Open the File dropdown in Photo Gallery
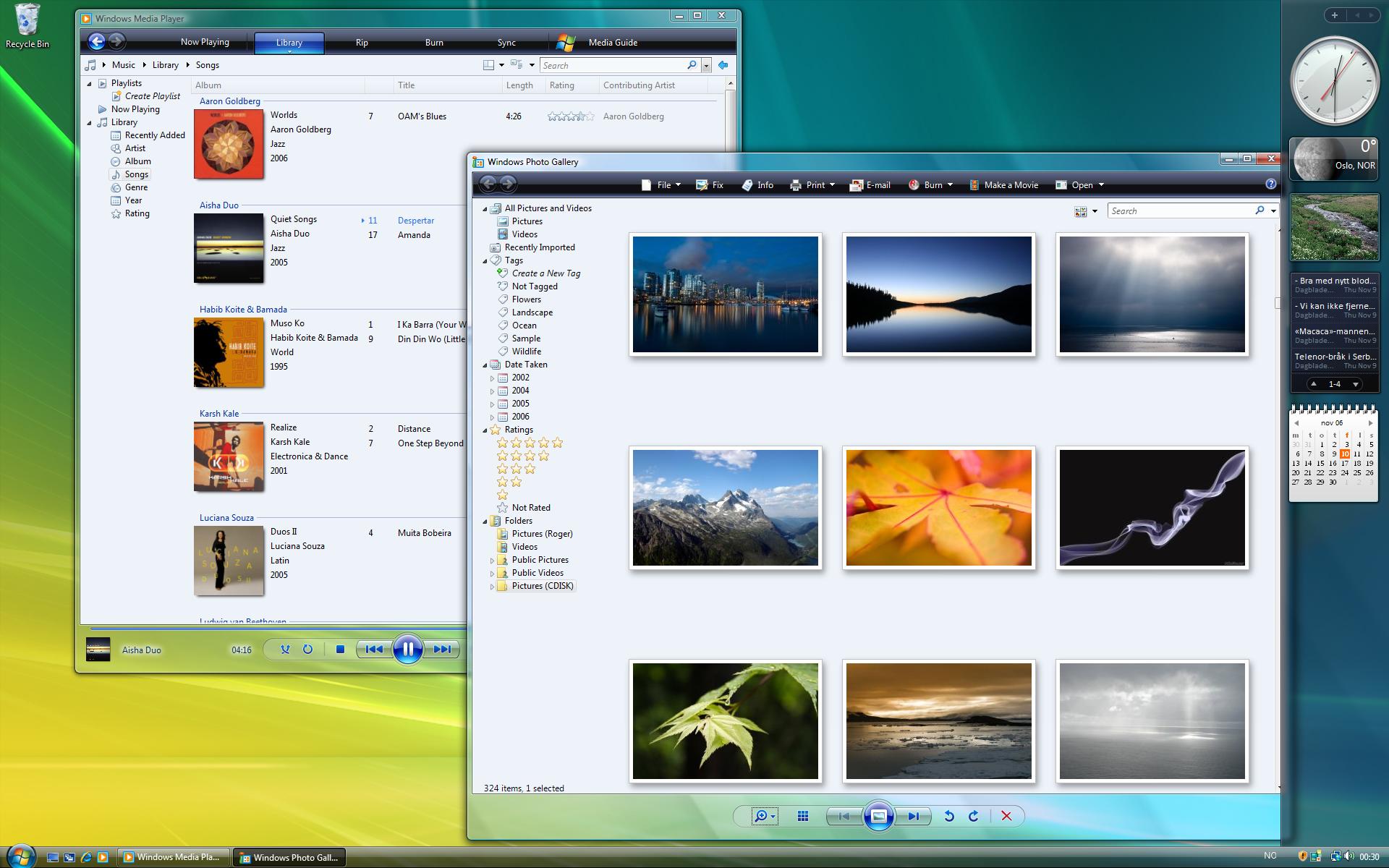Screen dimensions: 1389x868 point(660,185)
